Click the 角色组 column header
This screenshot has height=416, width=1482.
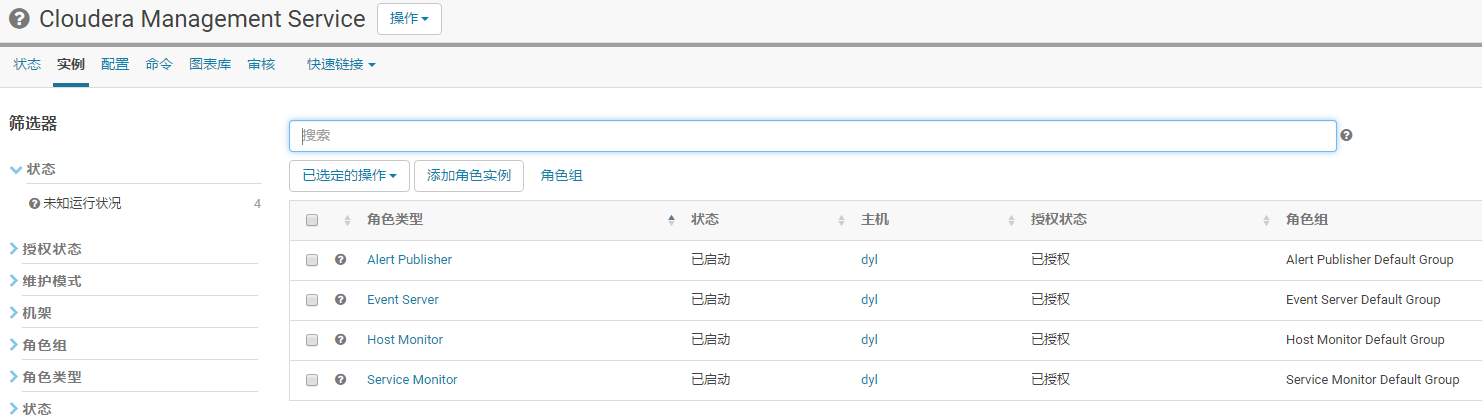[1307, 220]
